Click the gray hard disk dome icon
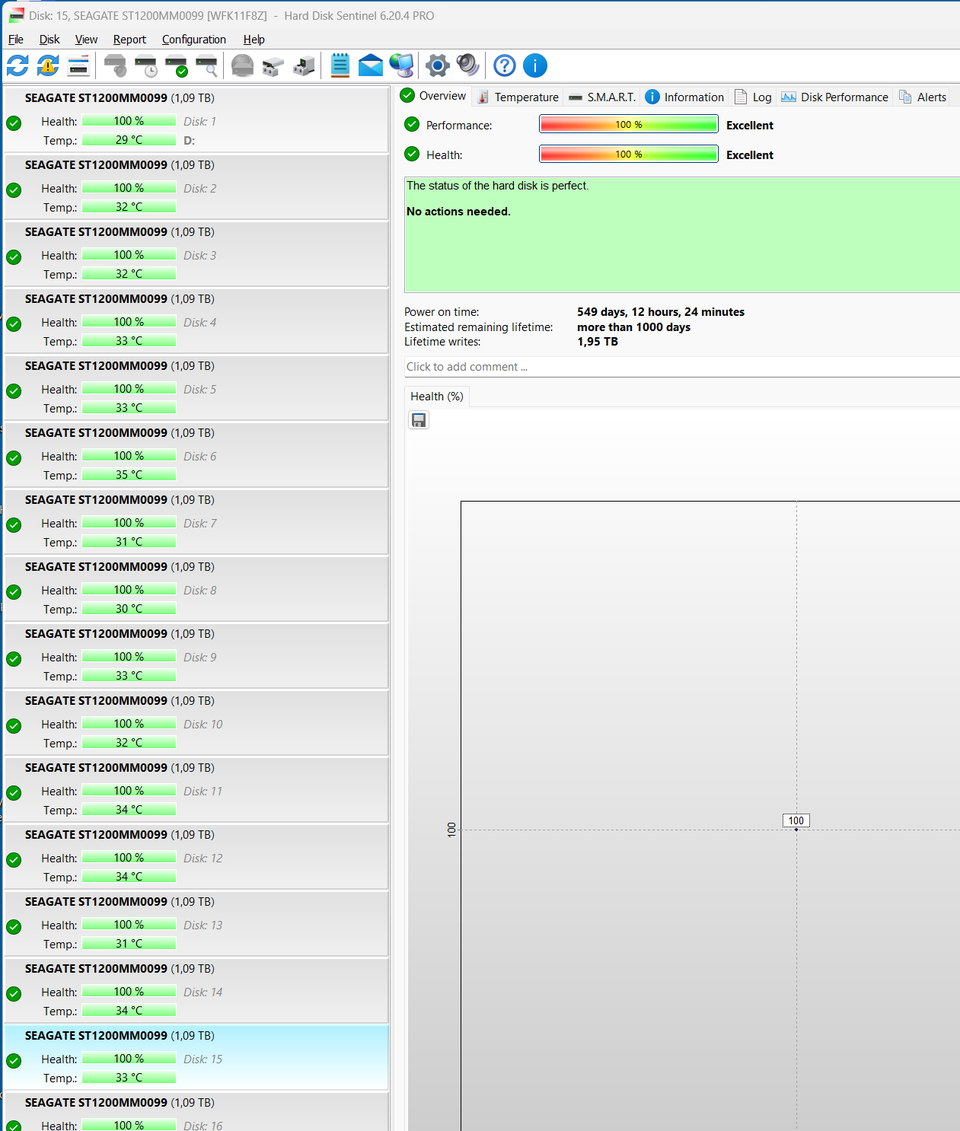This screenshot has height=1131, width=960. click(242, 66)
